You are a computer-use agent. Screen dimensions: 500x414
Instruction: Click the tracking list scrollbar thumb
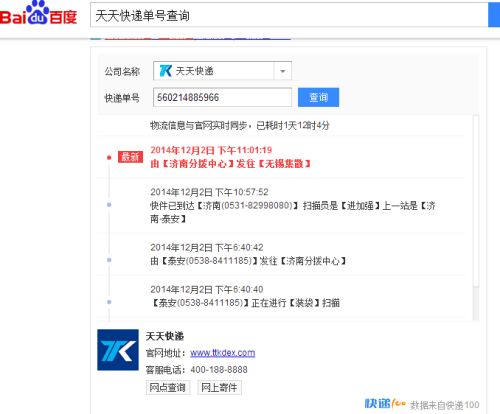(476, 200)
